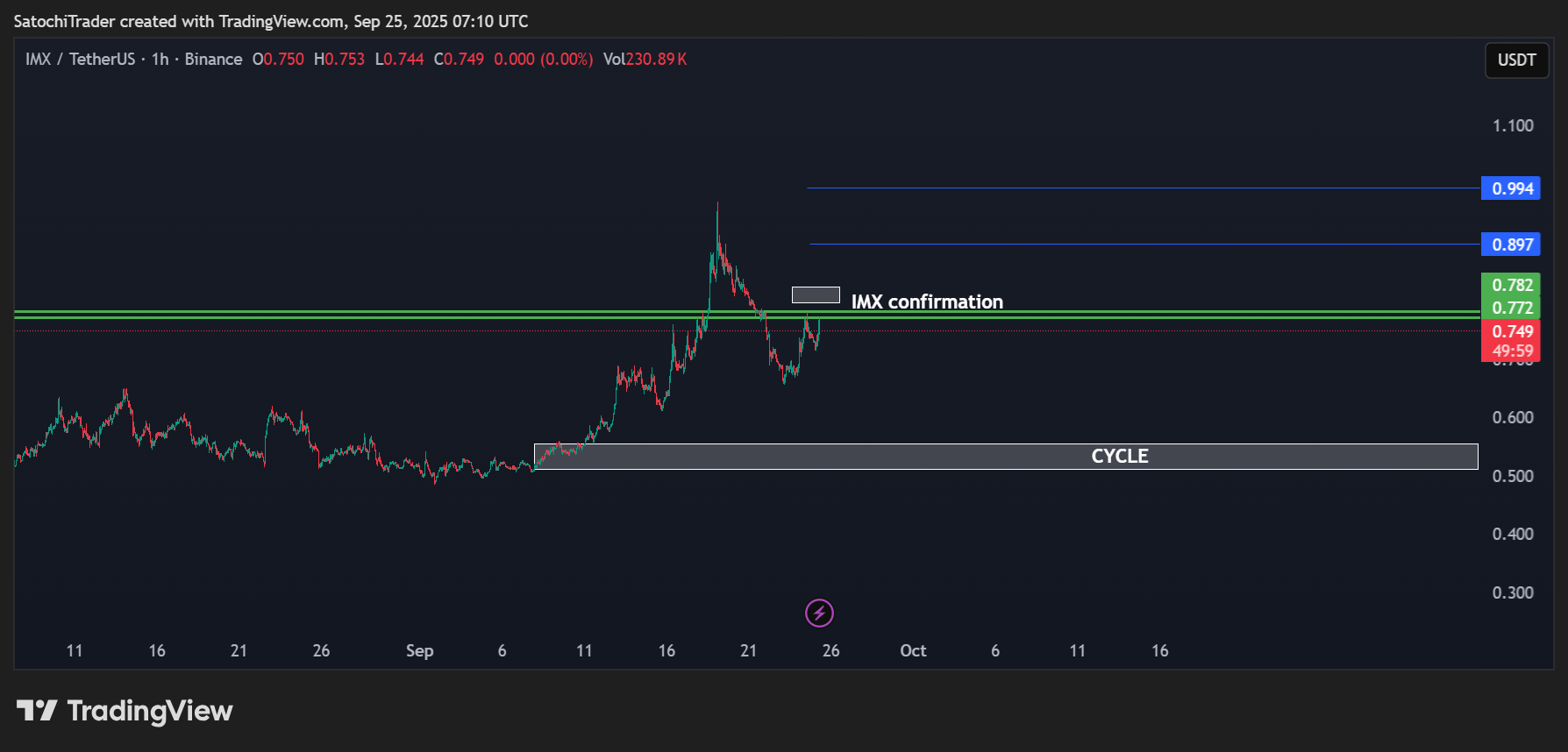Click the C0.749 close value
Screen dimensions: 1568x752
[x=459, y=59]
